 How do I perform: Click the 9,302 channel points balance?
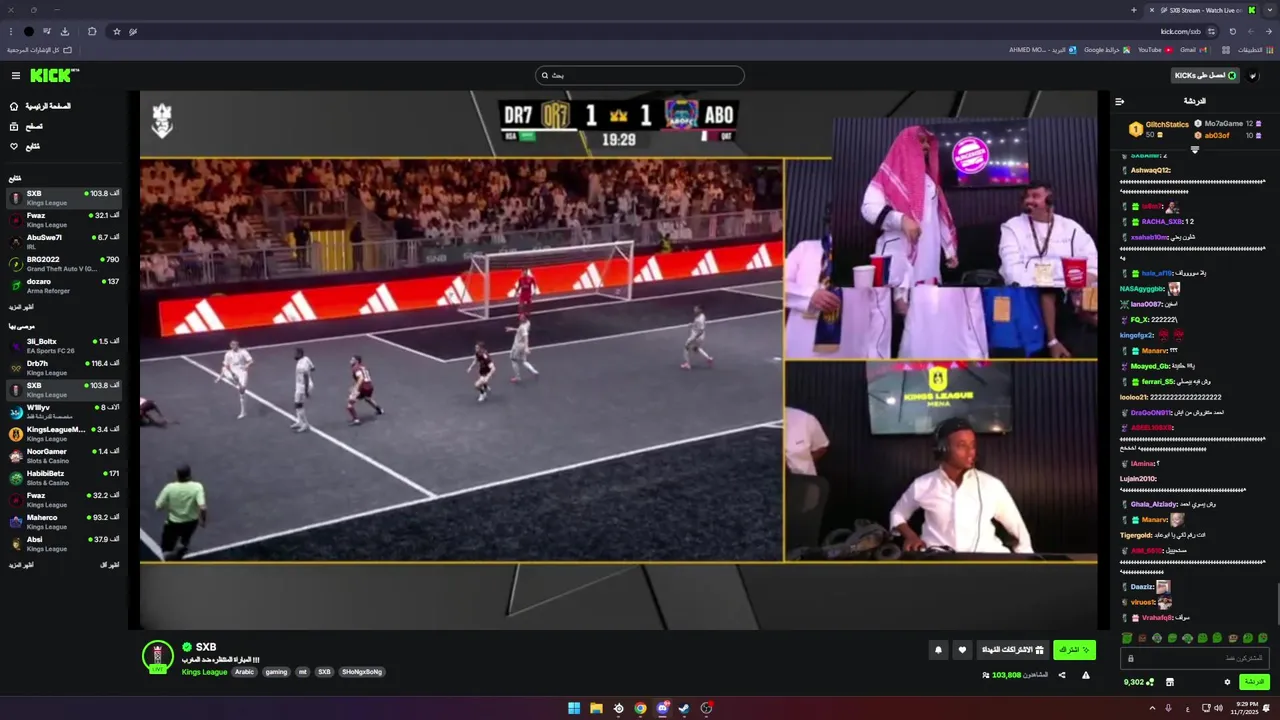point(1138,682)
